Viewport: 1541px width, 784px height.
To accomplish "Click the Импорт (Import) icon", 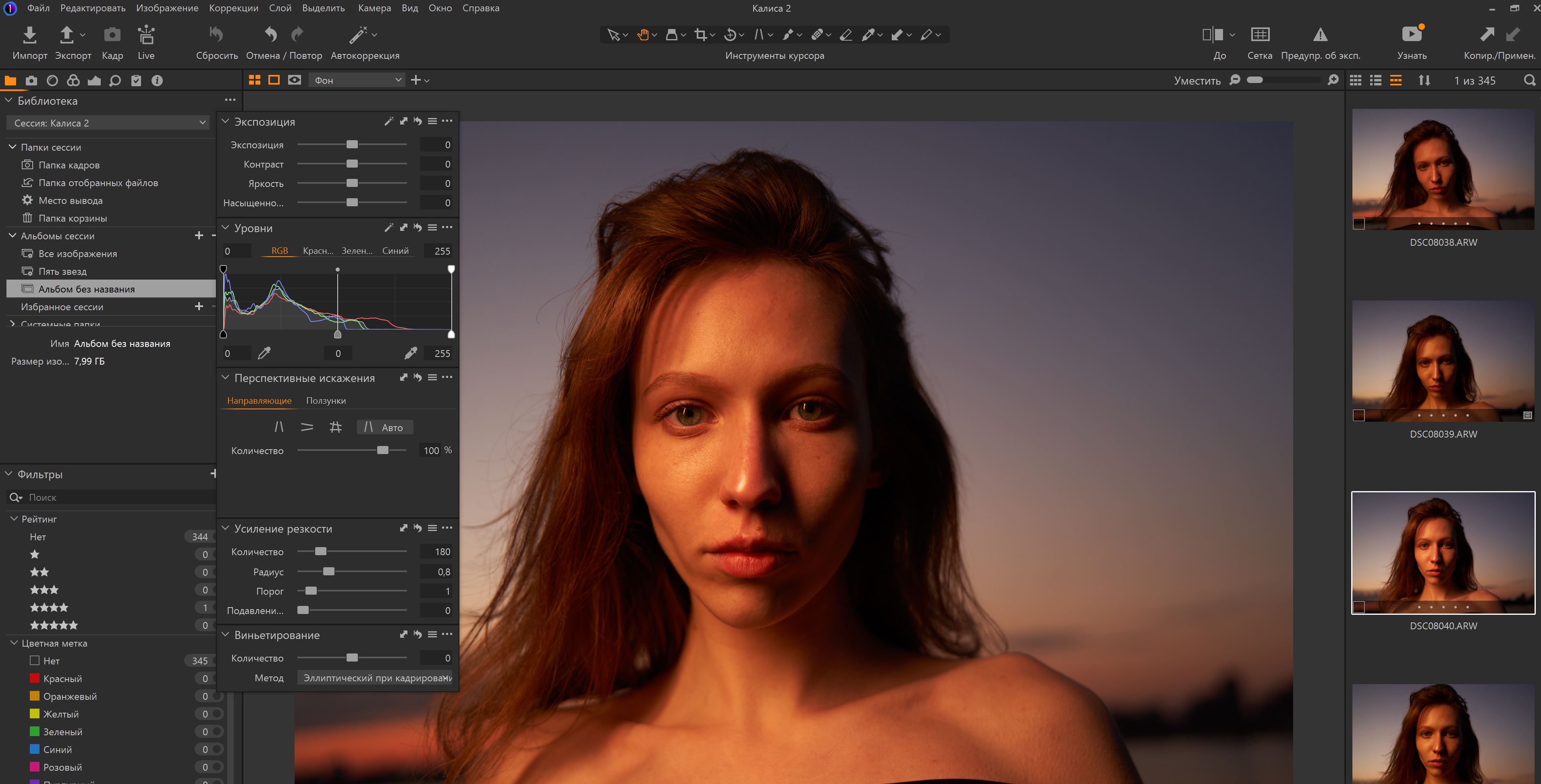I will [29, 35].
